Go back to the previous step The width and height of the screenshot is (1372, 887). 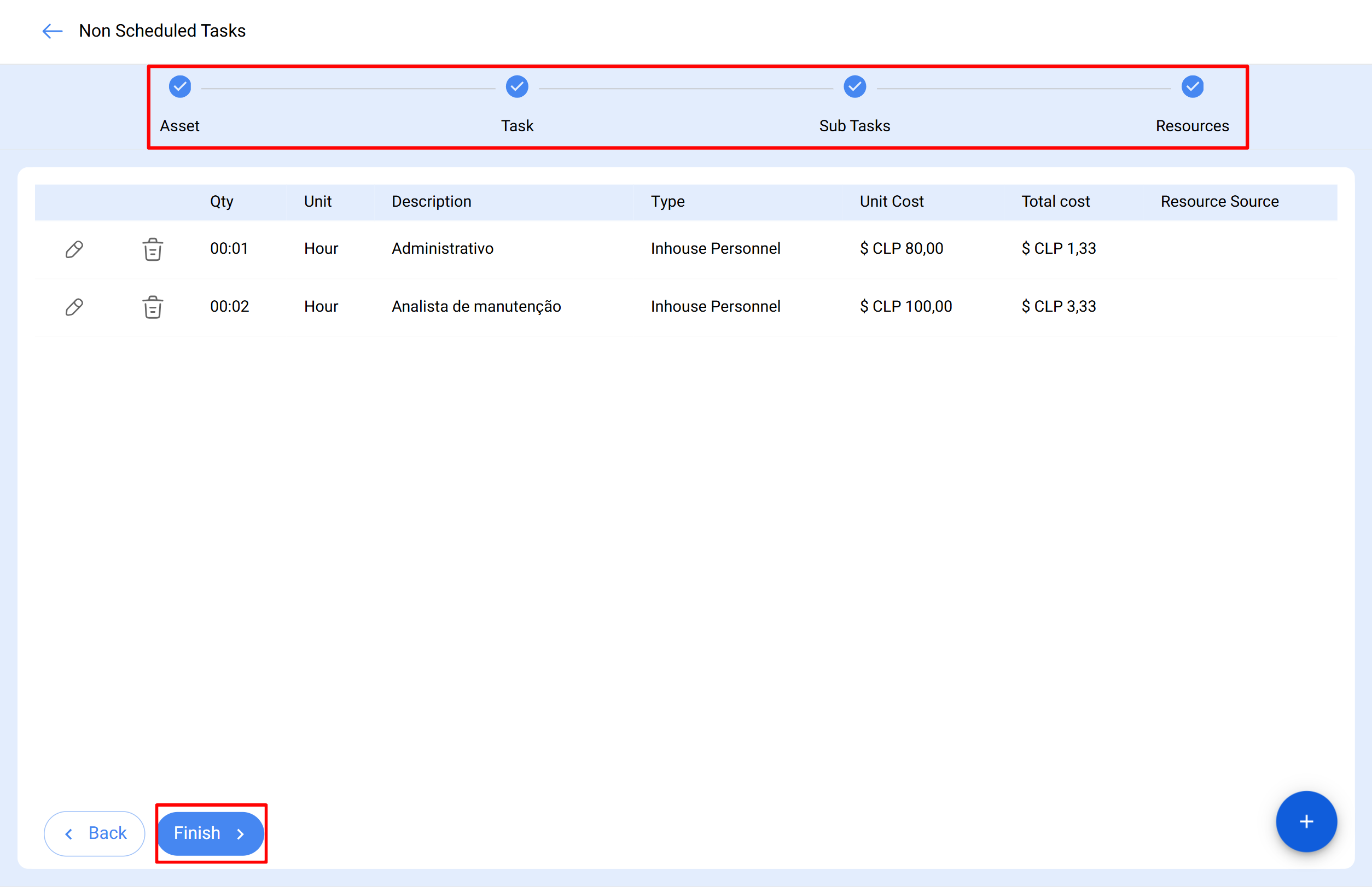pos(94,833)
